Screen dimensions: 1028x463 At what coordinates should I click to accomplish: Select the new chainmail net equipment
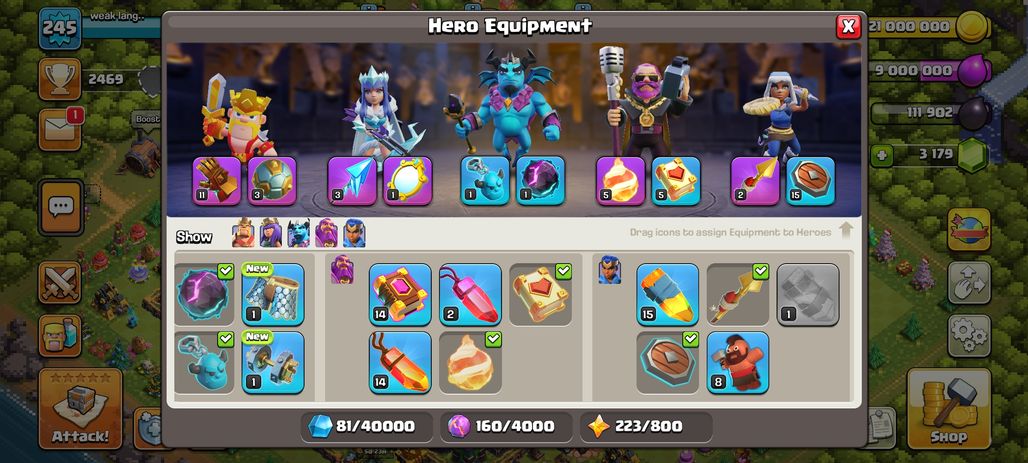click(273, 294)
